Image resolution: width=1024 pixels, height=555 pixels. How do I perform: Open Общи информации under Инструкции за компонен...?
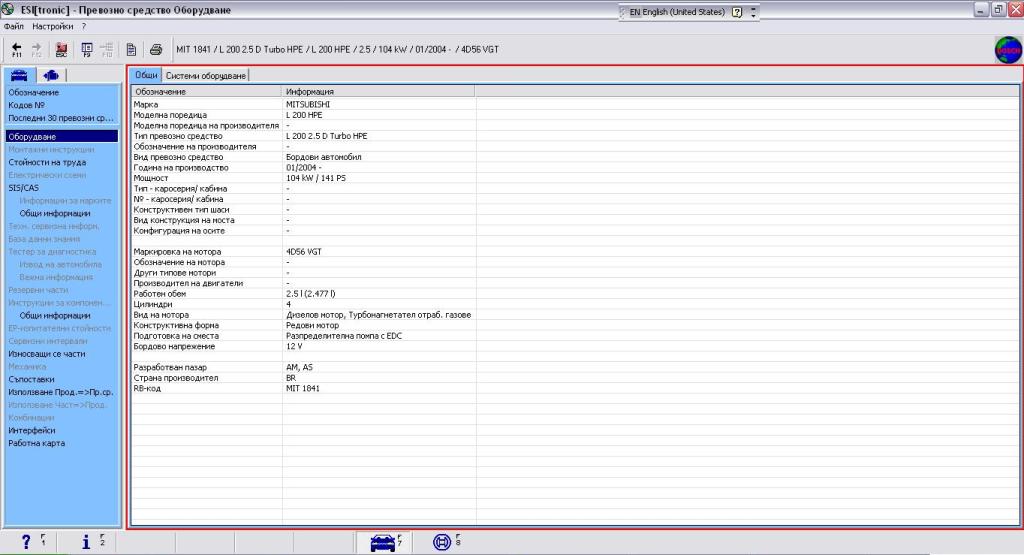(x=55, y=315)
